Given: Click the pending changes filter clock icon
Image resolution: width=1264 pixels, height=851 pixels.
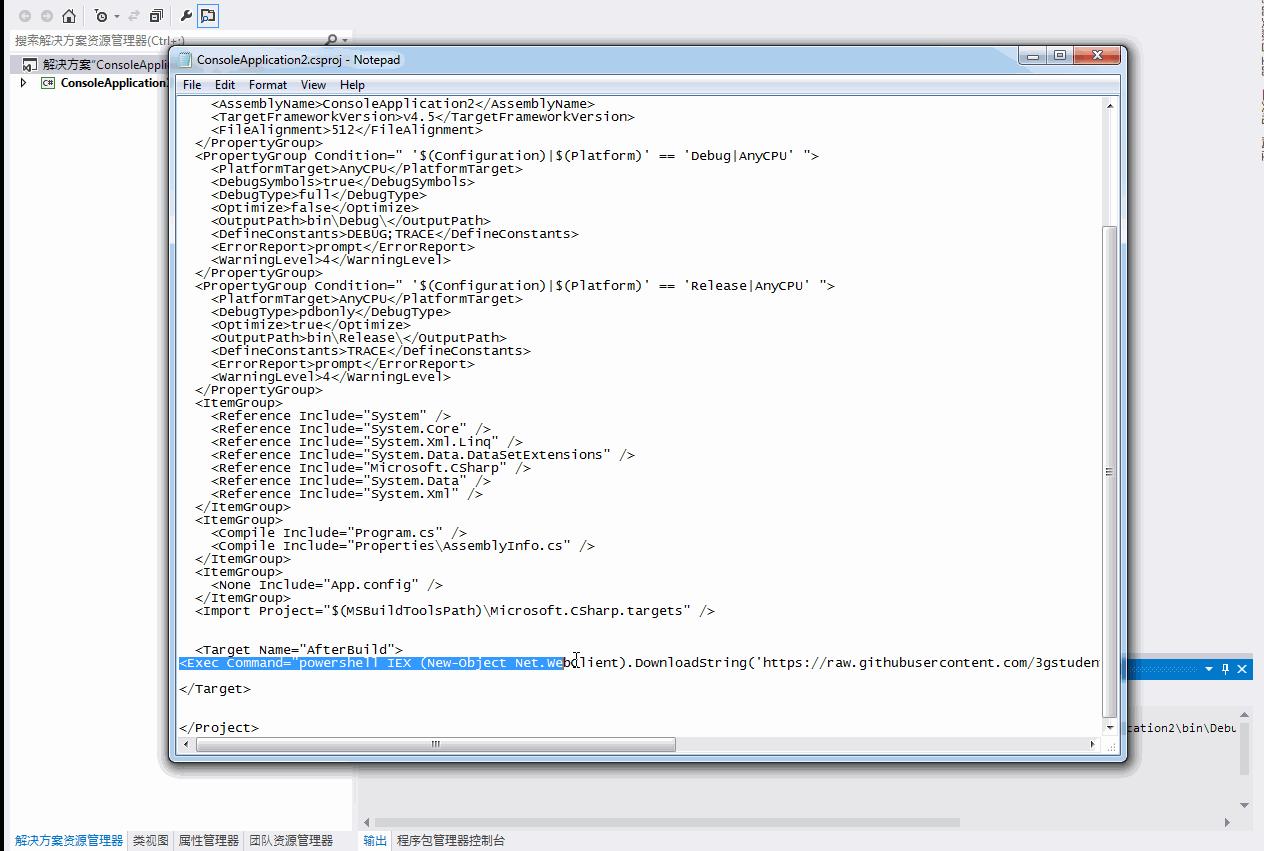Looking at the screenshot, I should tap(100, 16).
